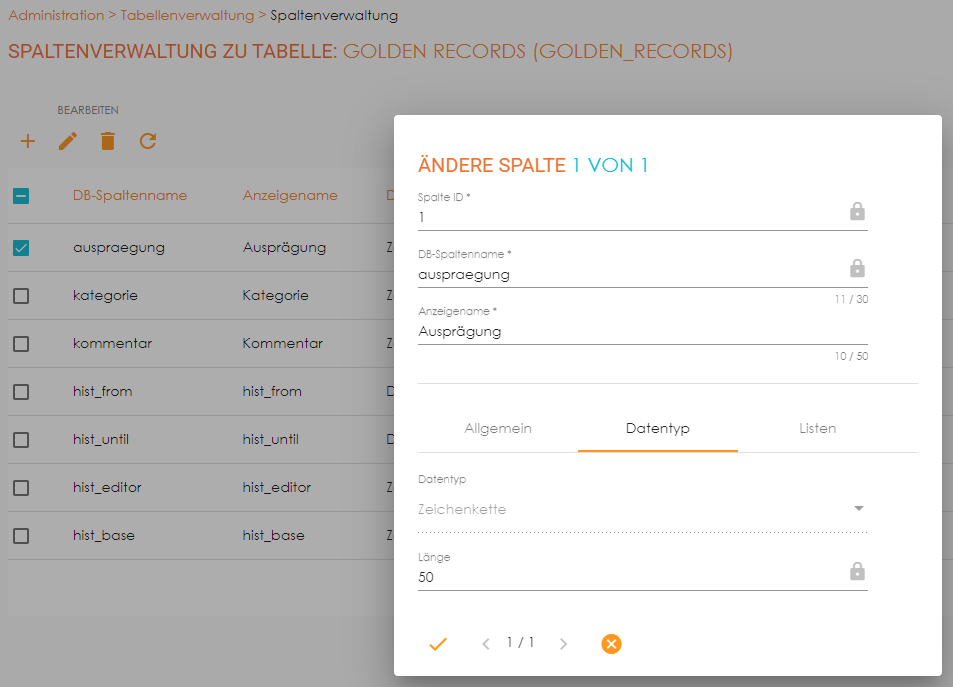Open the Datentyp Zeichenkette dropdown
953x687 pixels.
click(x=642, y=509)
